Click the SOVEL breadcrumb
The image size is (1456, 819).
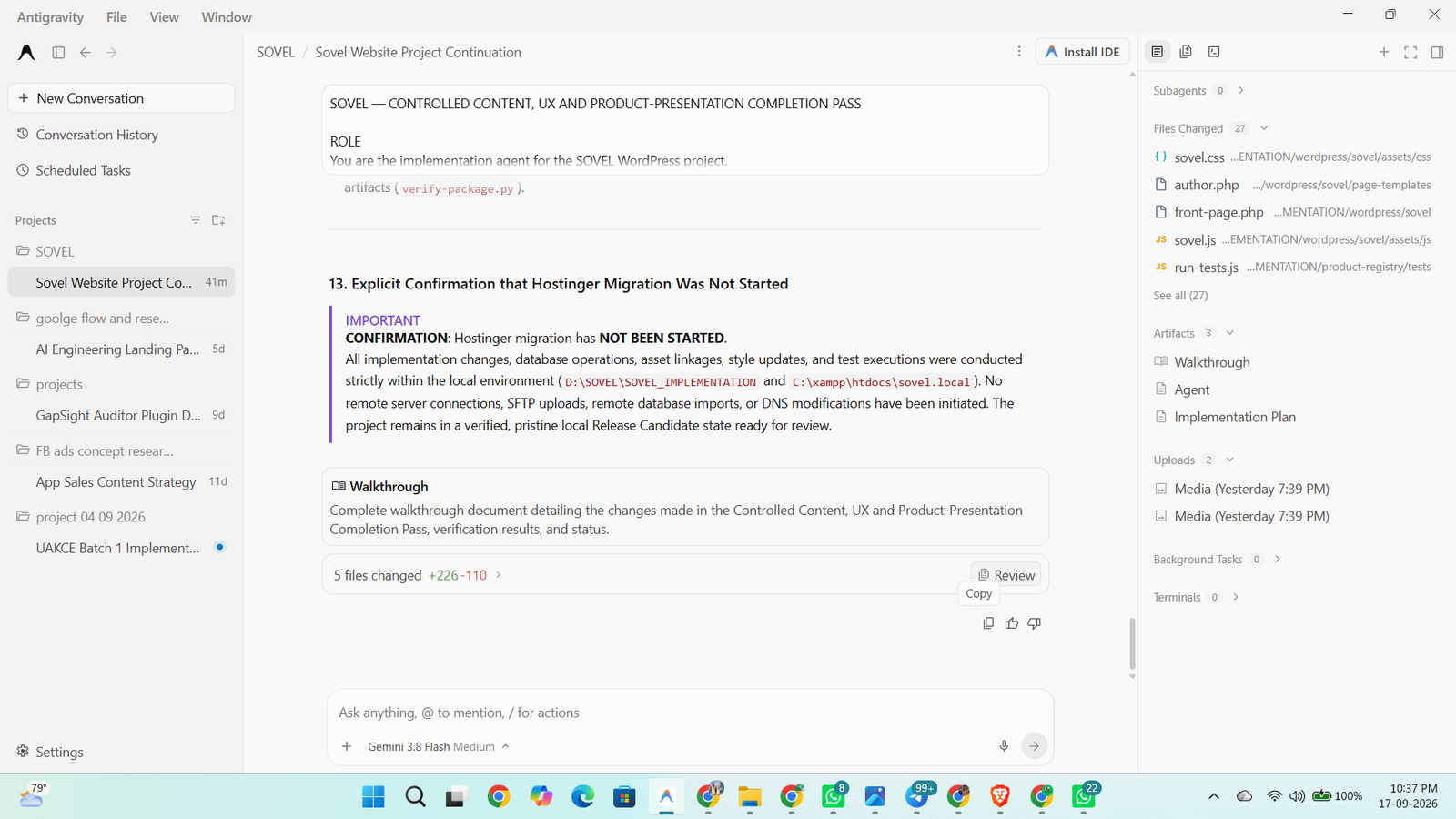[276, 53]
